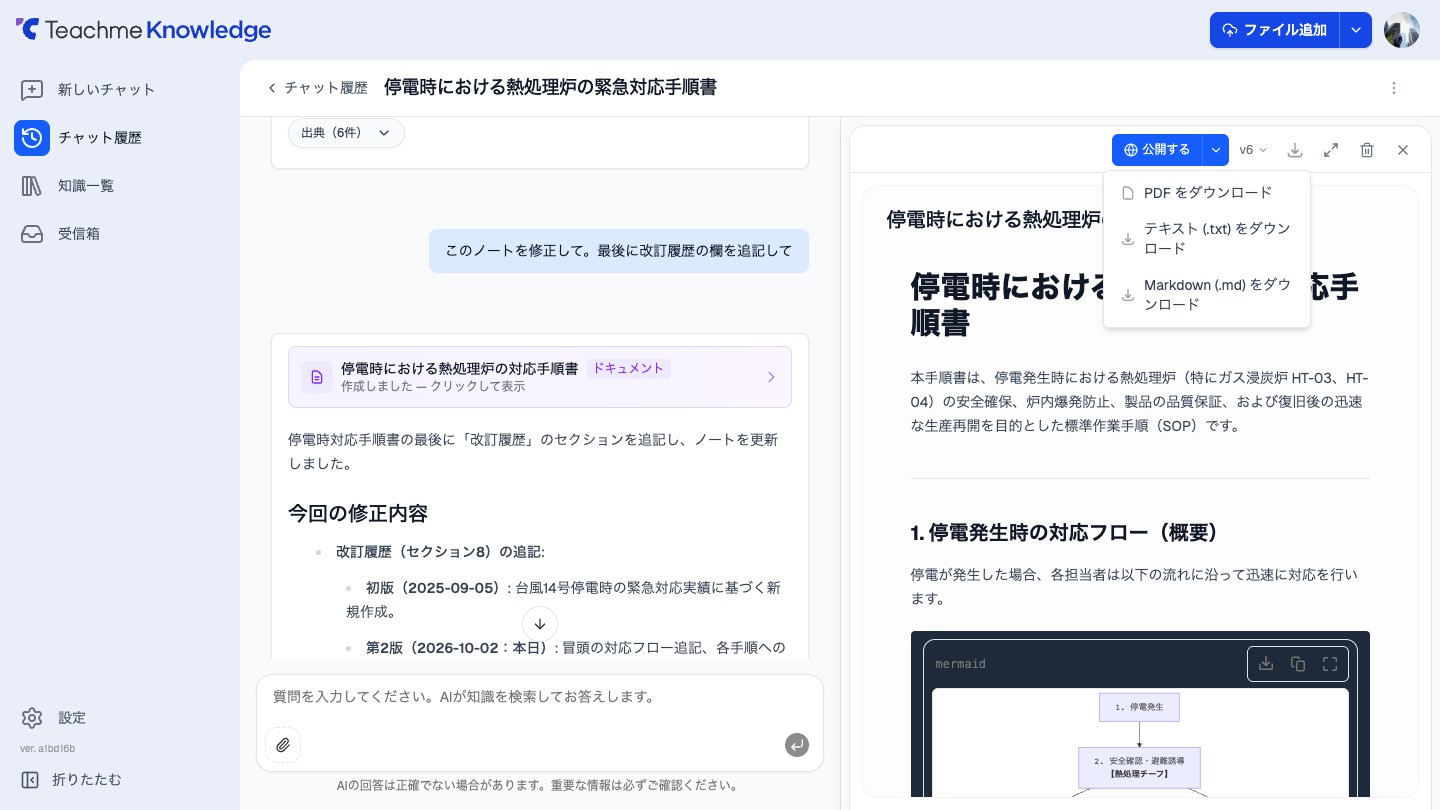Go back to チャット履歴 link

317,88
